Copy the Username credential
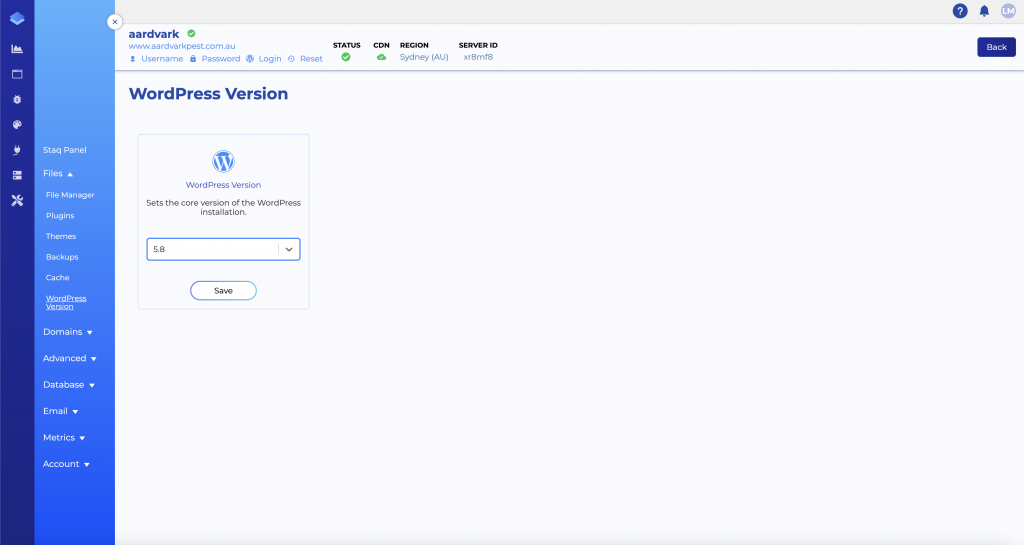 (x=157, y=59)
